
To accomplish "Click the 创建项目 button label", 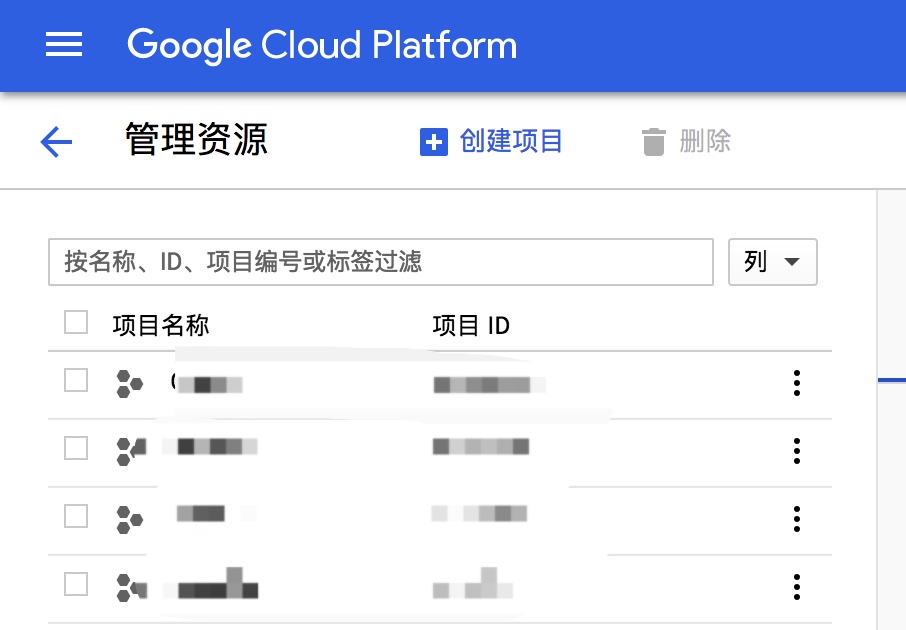I will (x=511, y=142).
